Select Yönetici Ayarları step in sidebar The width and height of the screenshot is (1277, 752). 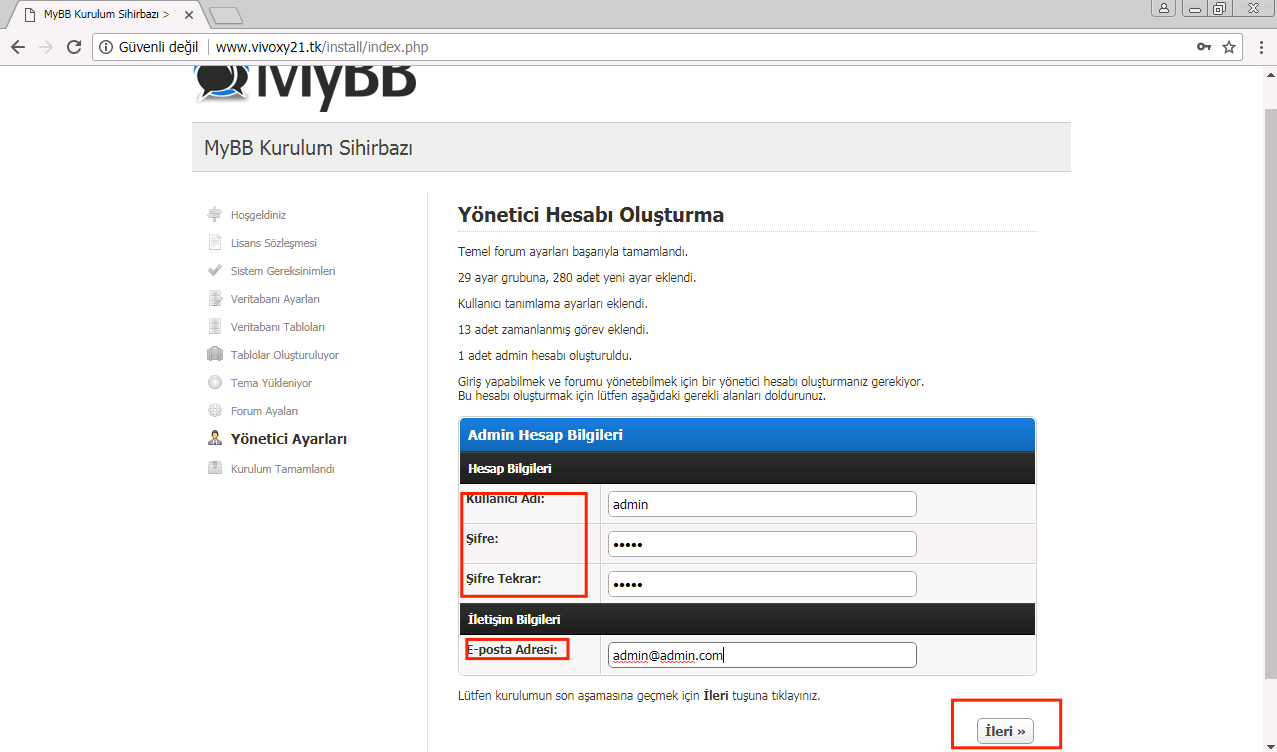(x=289, y=439)
